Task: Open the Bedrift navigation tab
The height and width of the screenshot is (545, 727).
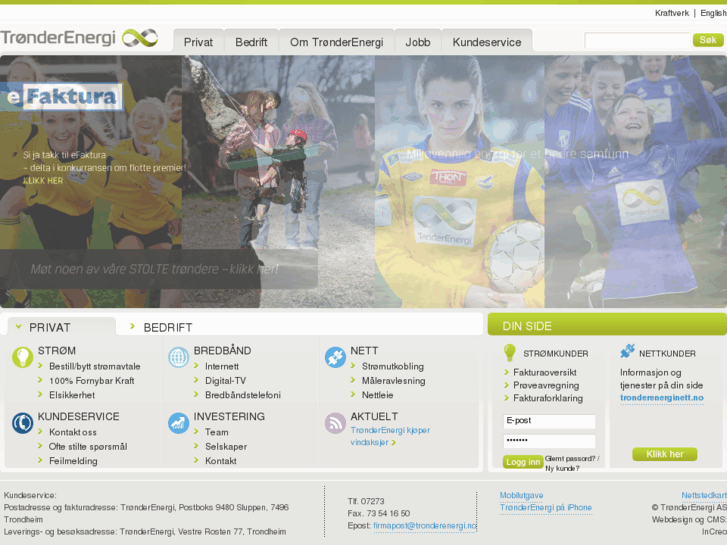Action: pyautogui.click(x=251, y=42)
